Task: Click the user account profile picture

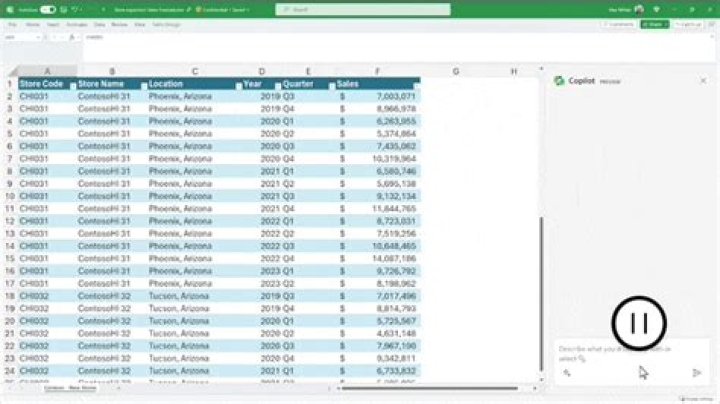Action: (639, 10)
